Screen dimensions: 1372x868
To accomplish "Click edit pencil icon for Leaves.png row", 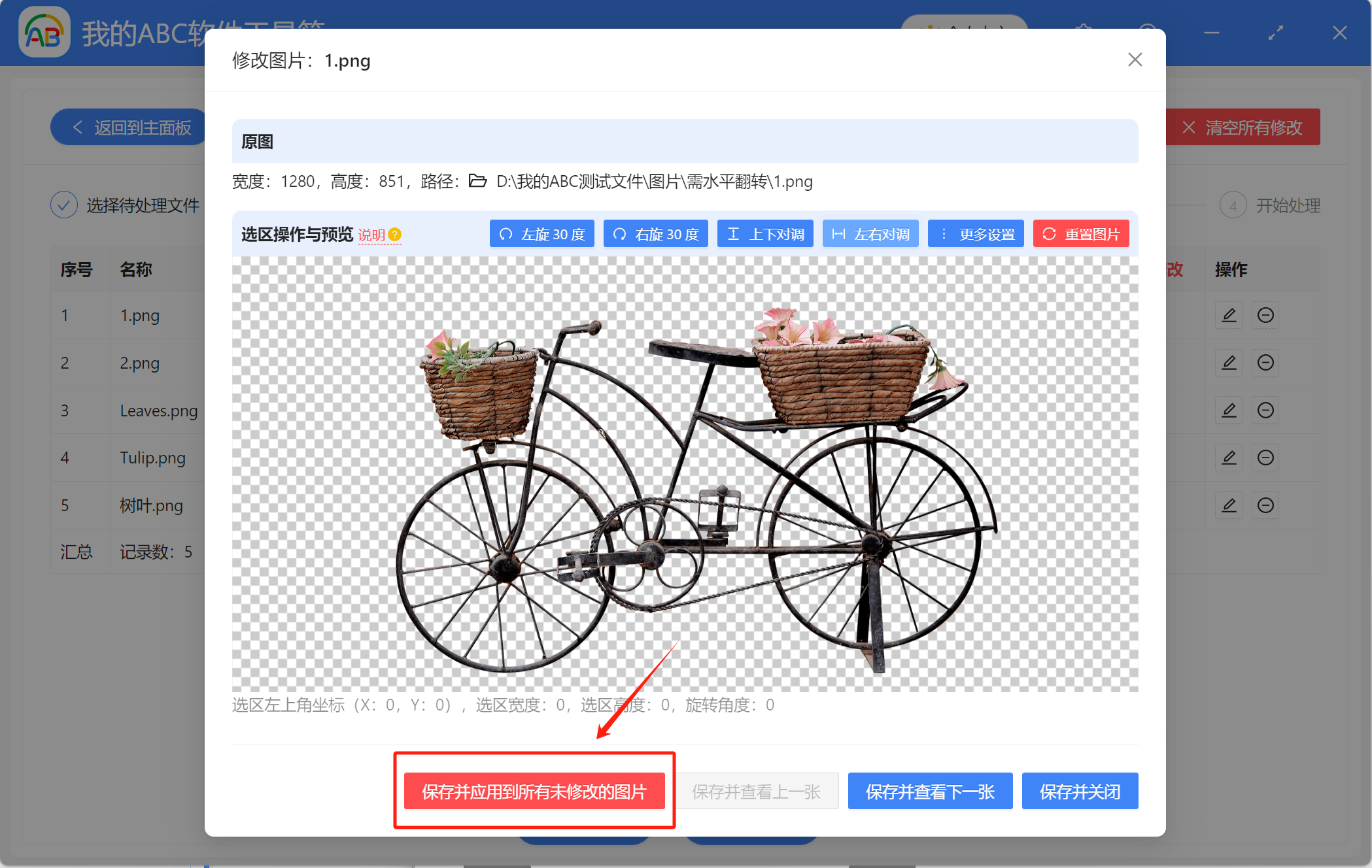I will 1229,410.
